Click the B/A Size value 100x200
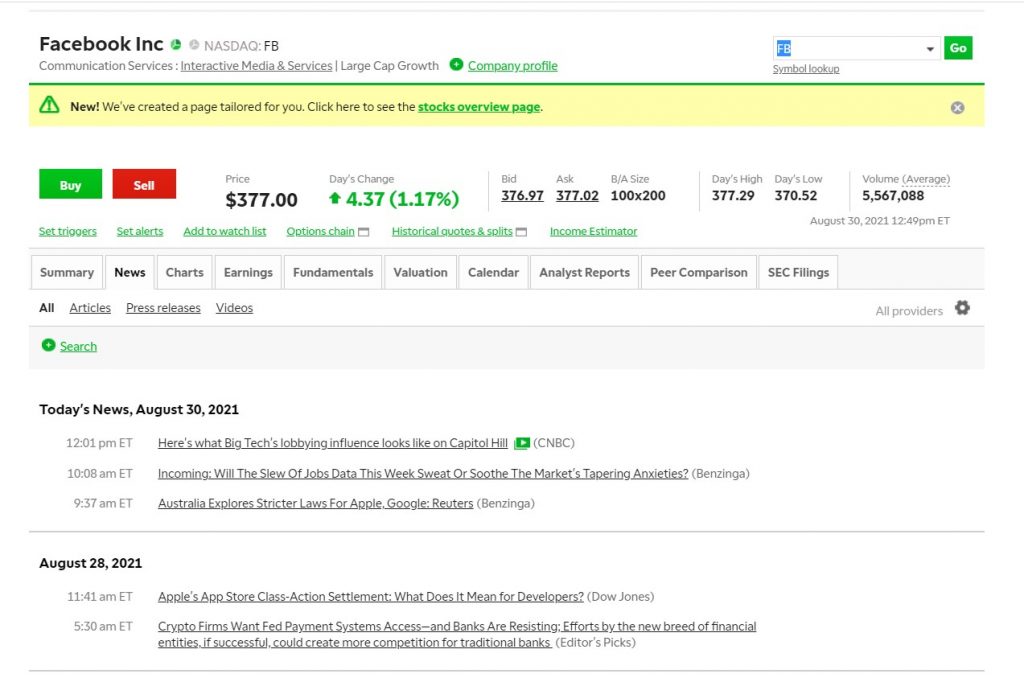 click(x=638, y=195)
